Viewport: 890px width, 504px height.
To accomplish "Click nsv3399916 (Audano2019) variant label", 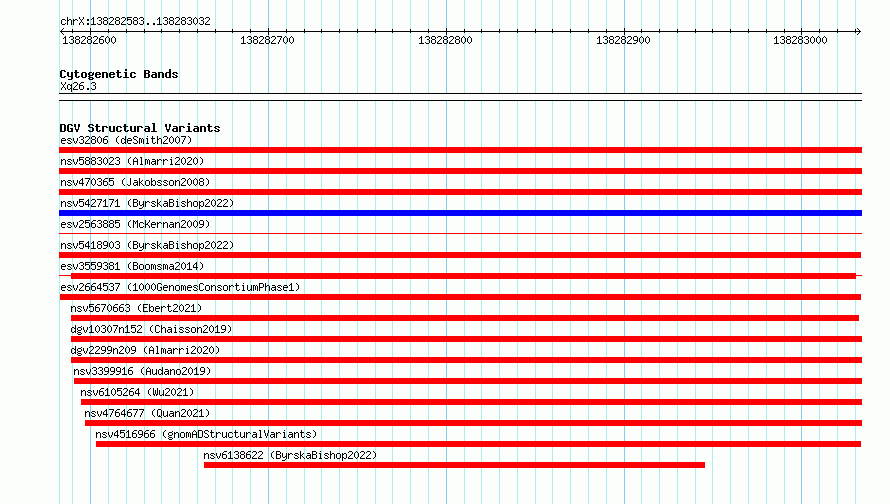I will (142, 371).
